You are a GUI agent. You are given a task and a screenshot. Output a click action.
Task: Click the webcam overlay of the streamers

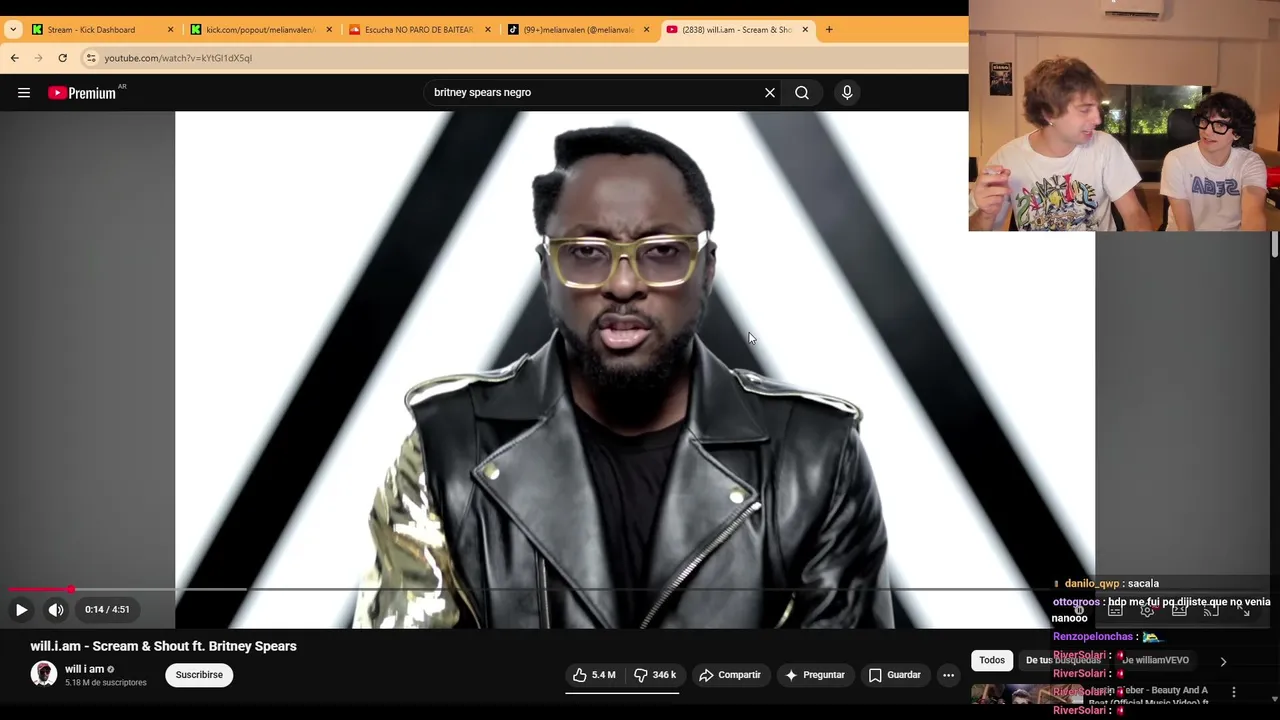click(1124, 116)
